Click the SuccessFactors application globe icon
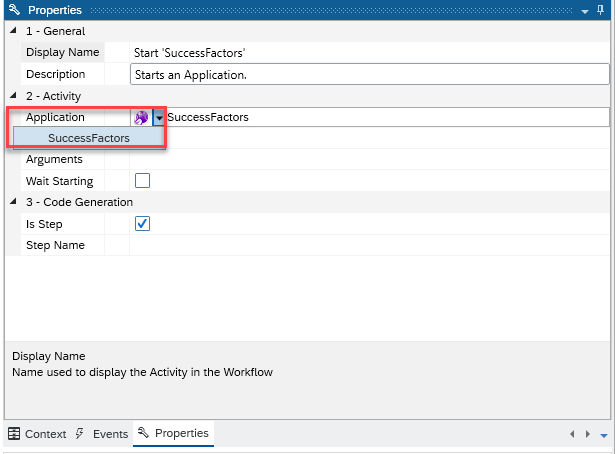Image resolution: width=615 pixels, height=454 pixels. [x=141, y=117]
